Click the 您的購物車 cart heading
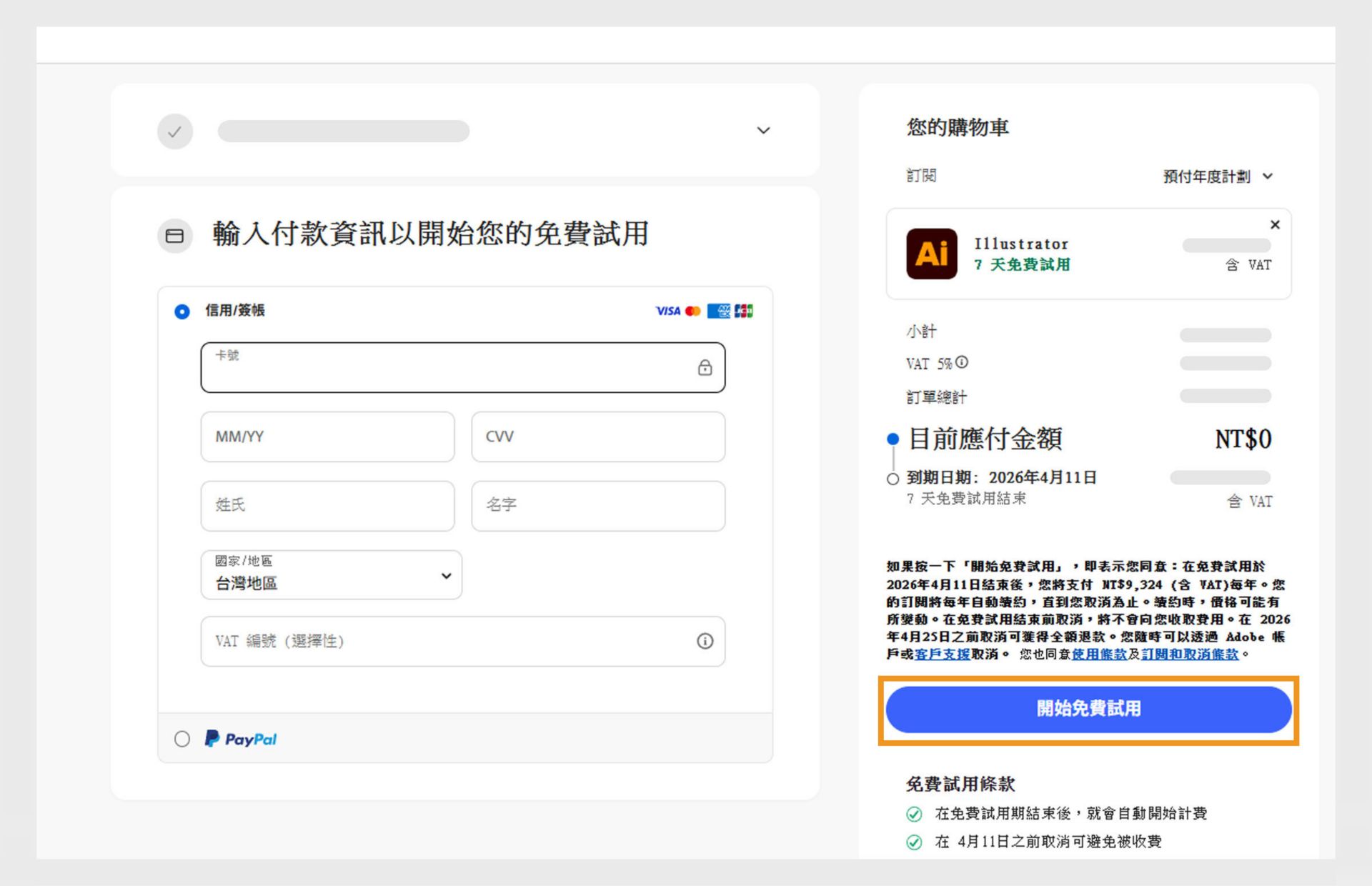 (x=957, y=128)
